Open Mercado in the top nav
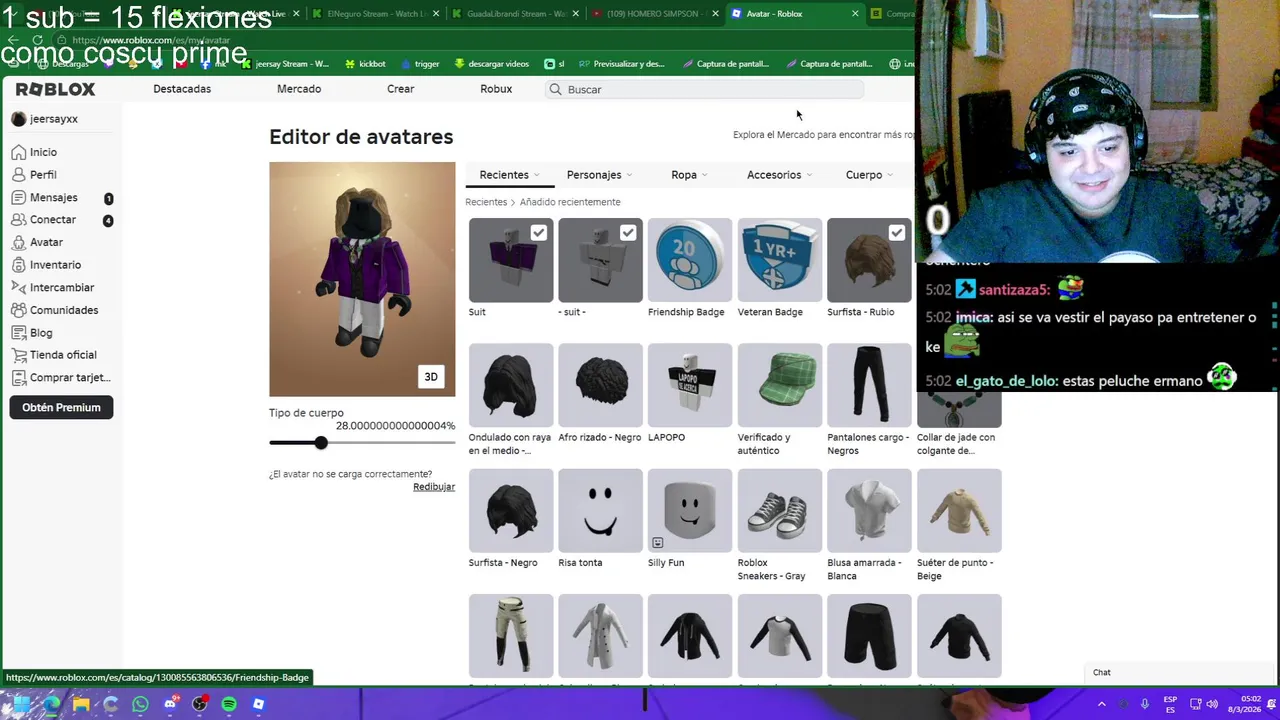1280x720 pixels. [x=299, y=89]
